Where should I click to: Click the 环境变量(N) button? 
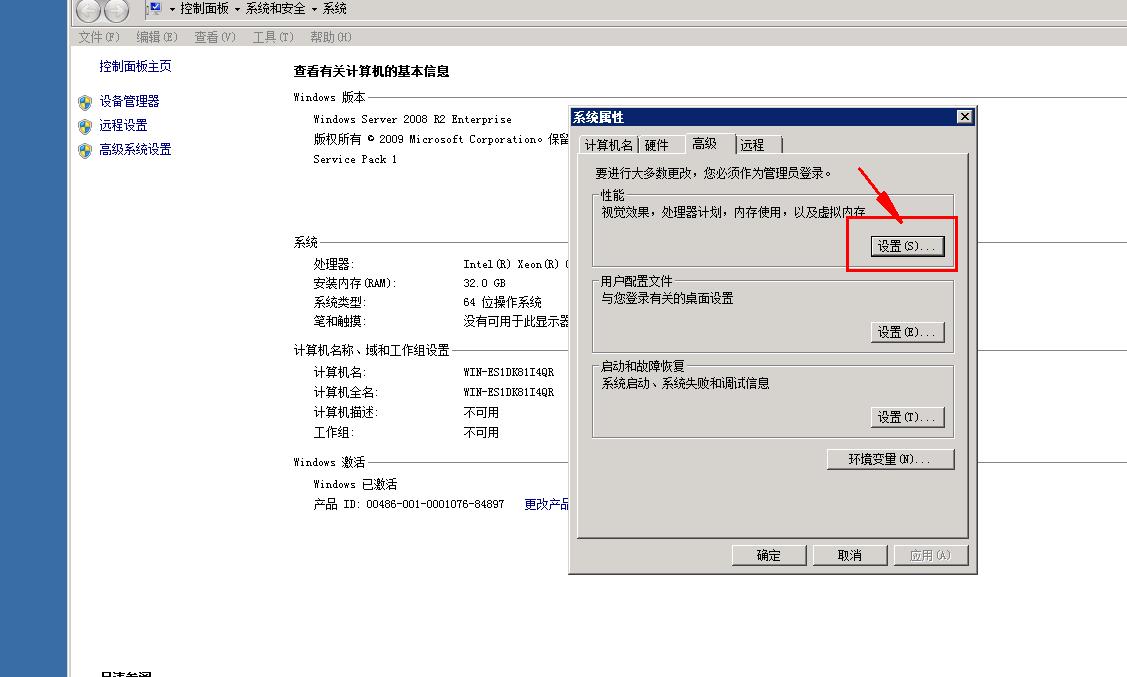coord(889,459)
